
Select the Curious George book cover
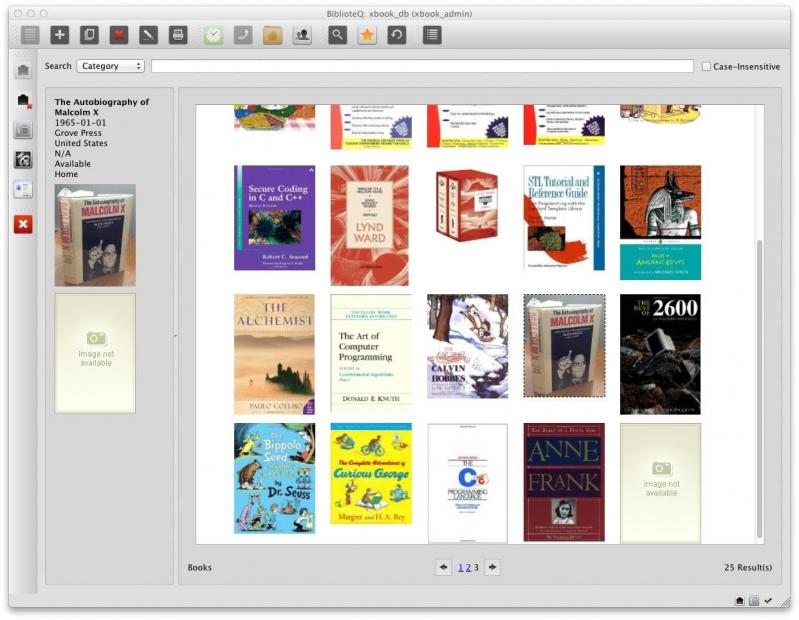coord(371,473)
